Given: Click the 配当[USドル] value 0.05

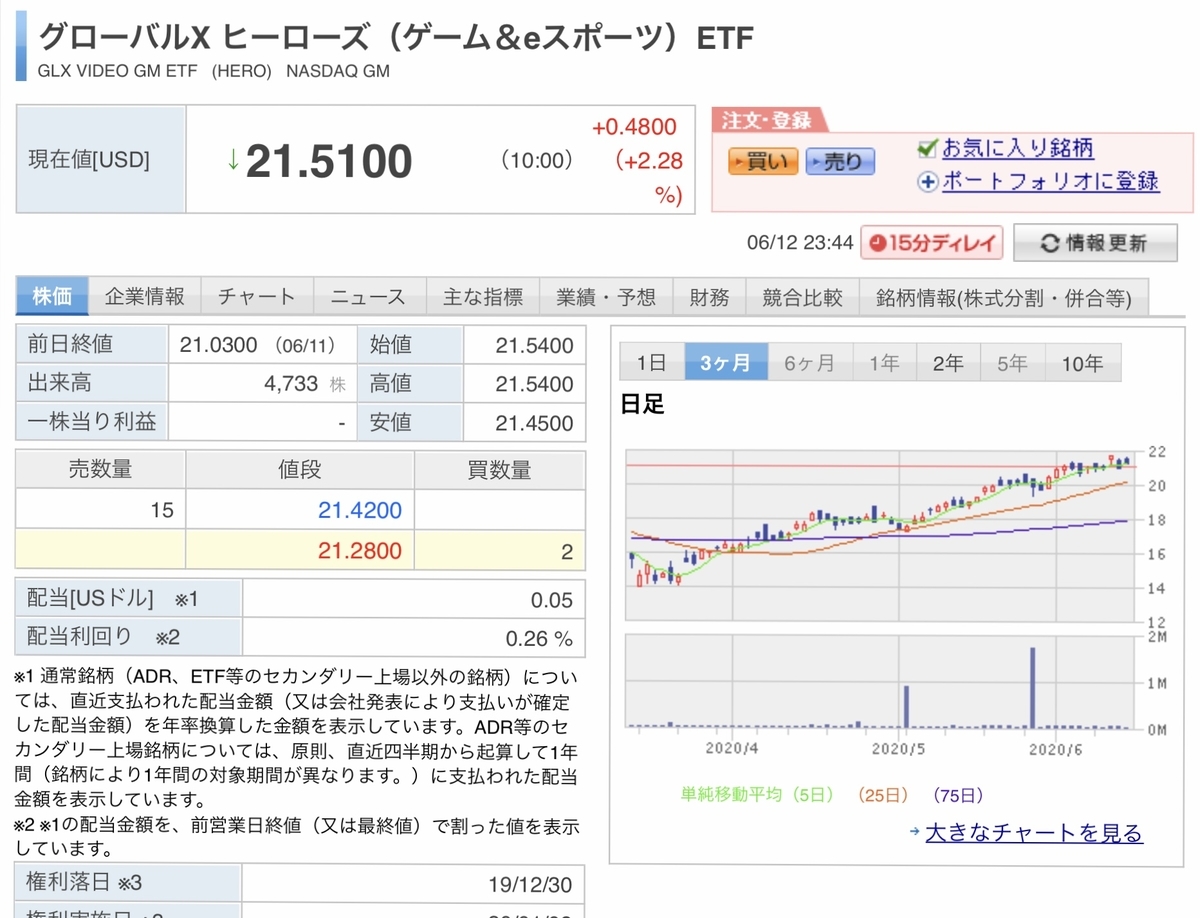Looking at the screenshot, I should pos(552,600).
